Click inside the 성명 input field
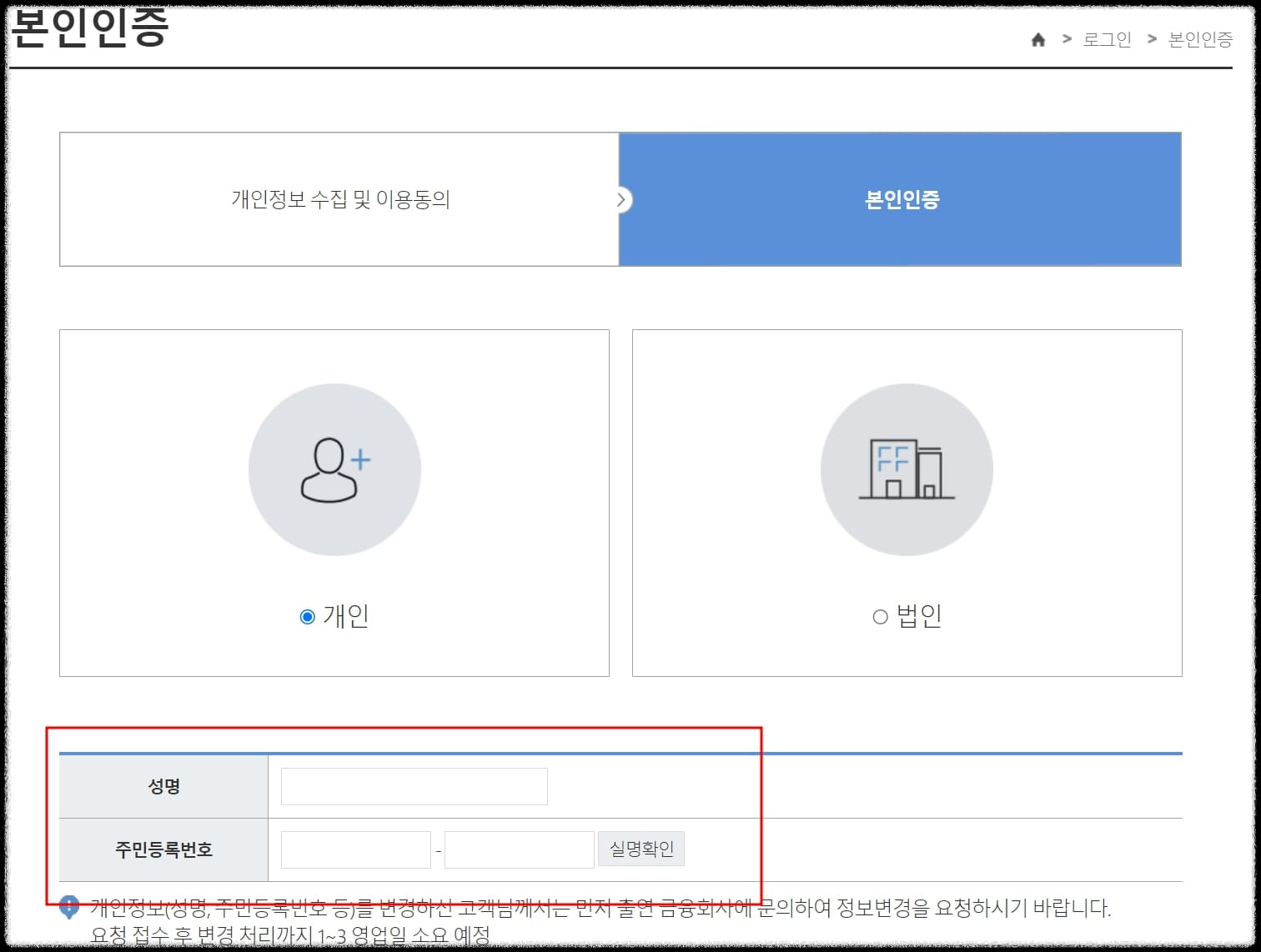The image size is (1261, 952). [x=413, y=785]
